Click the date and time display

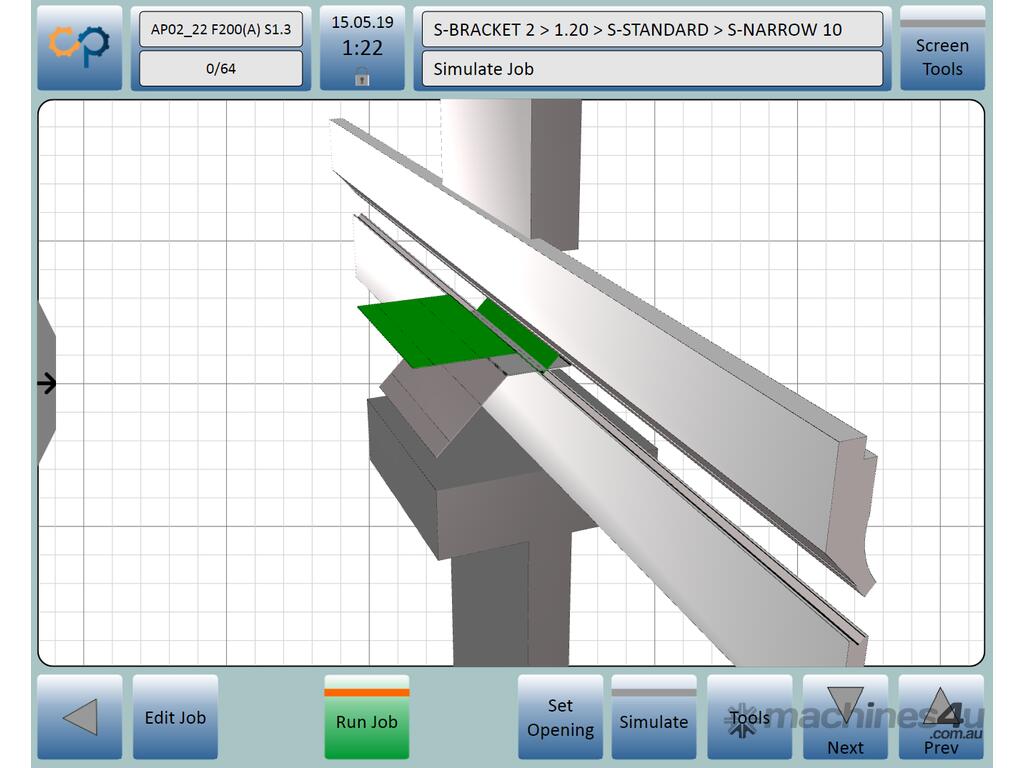click(362, 36)
